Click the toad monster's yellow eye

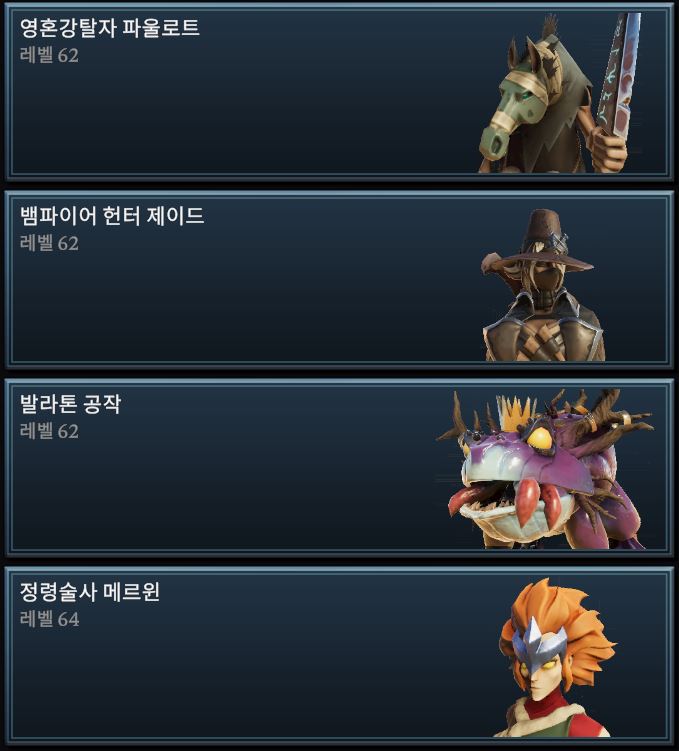[x=540, y=438]
